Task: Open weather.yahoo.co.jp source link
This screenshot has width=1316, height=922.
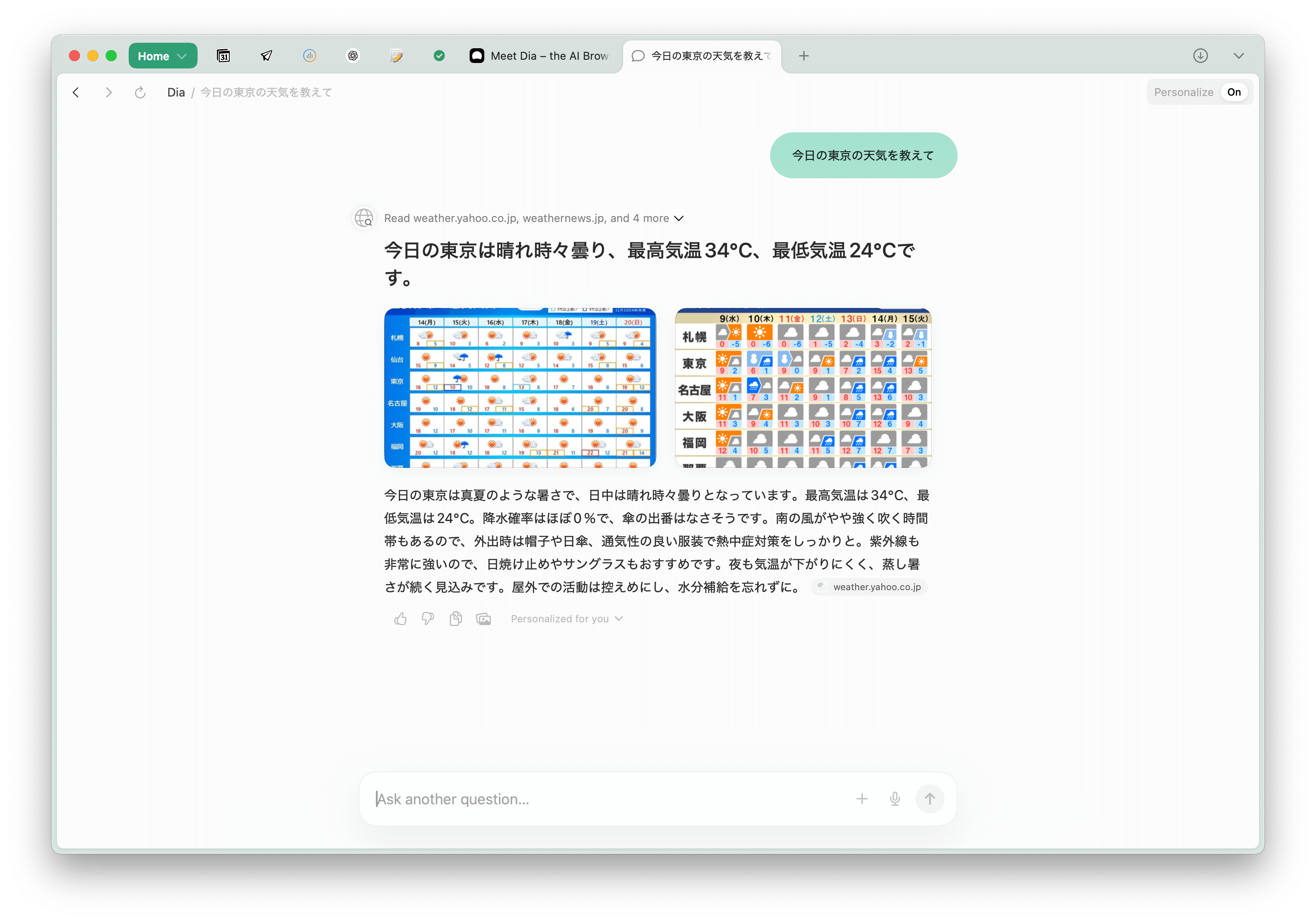Action: [869, 587]
